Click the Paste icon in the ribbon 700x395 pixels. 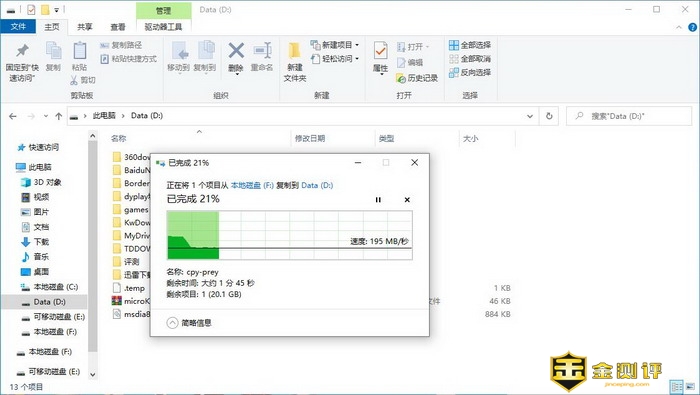tap(79, 51)
